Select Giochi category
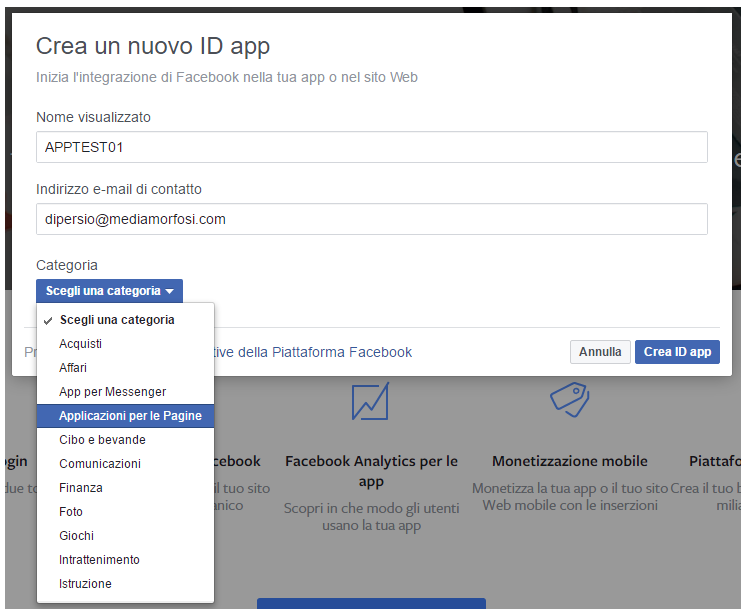 125,535
